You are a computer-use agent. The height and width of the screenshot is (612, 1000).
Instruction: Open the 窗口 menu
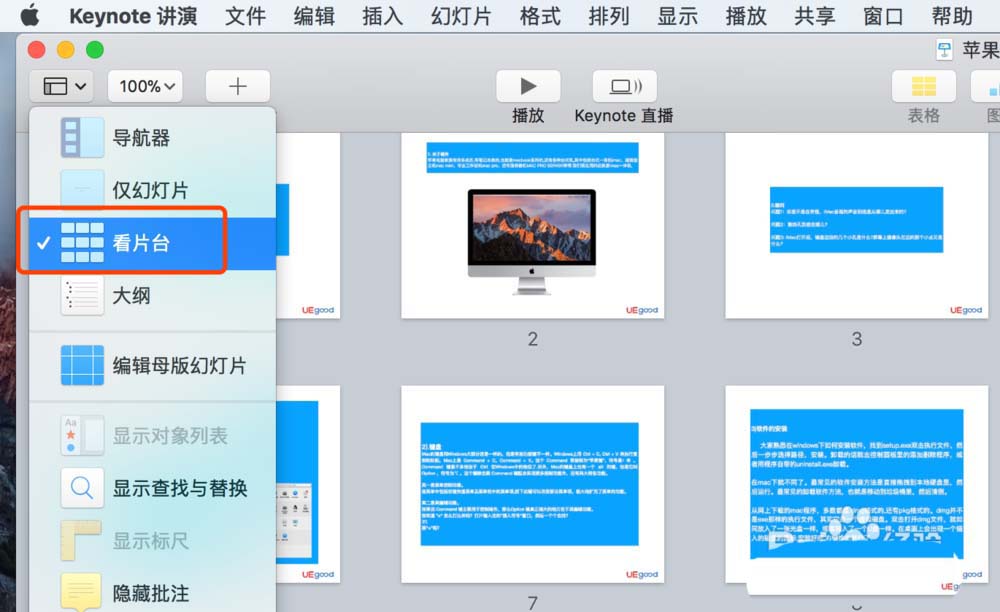click(x=883, y=16)
